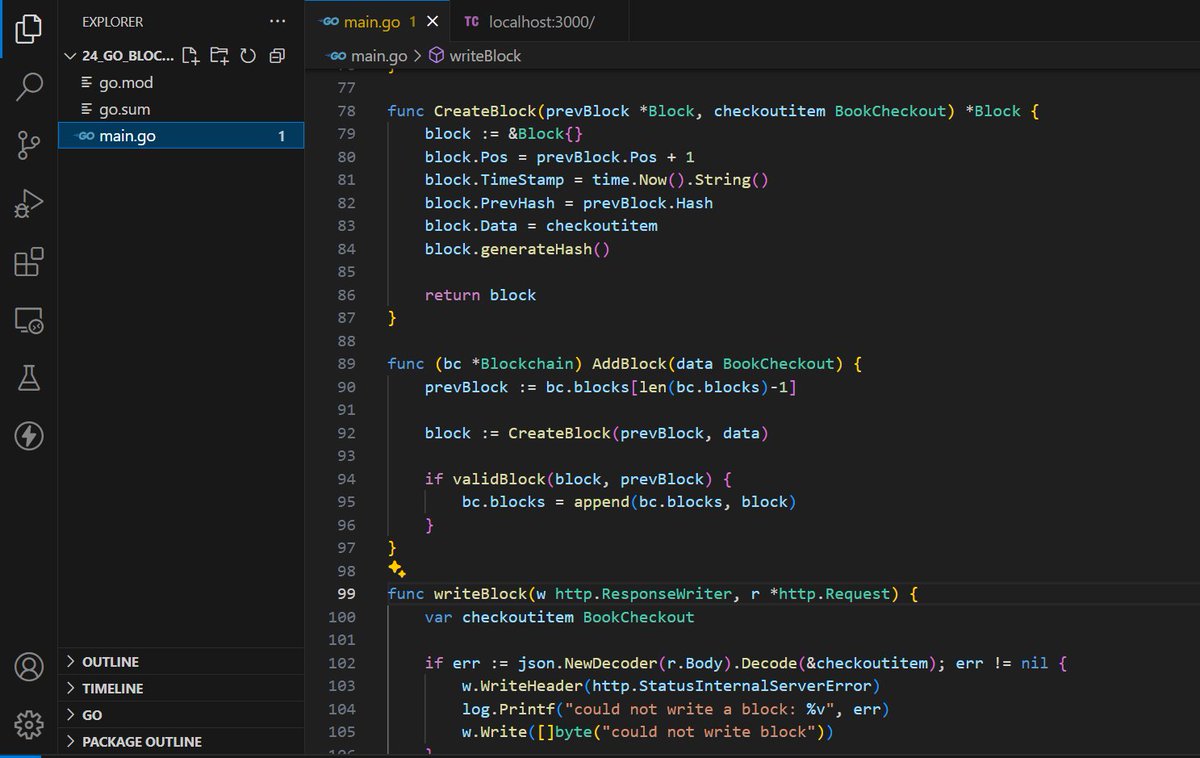The width and height of the screenshot is (1200, 758).
Task: Expand the PACKAGE OUTLINE section
Action: click(x=181, y=741)
